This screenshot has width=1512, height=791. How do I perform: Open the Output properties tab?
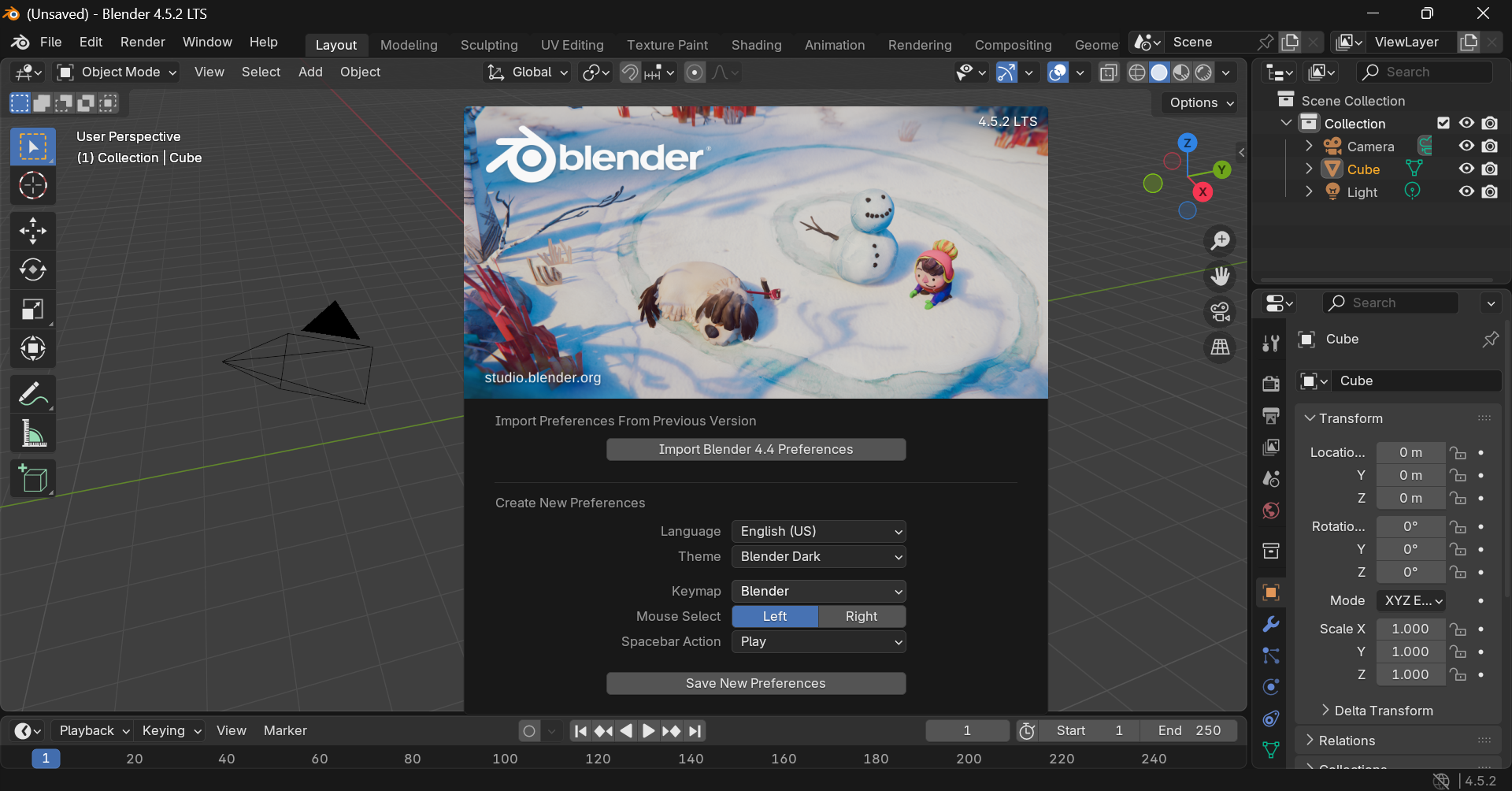click(x=1270, y=415)
